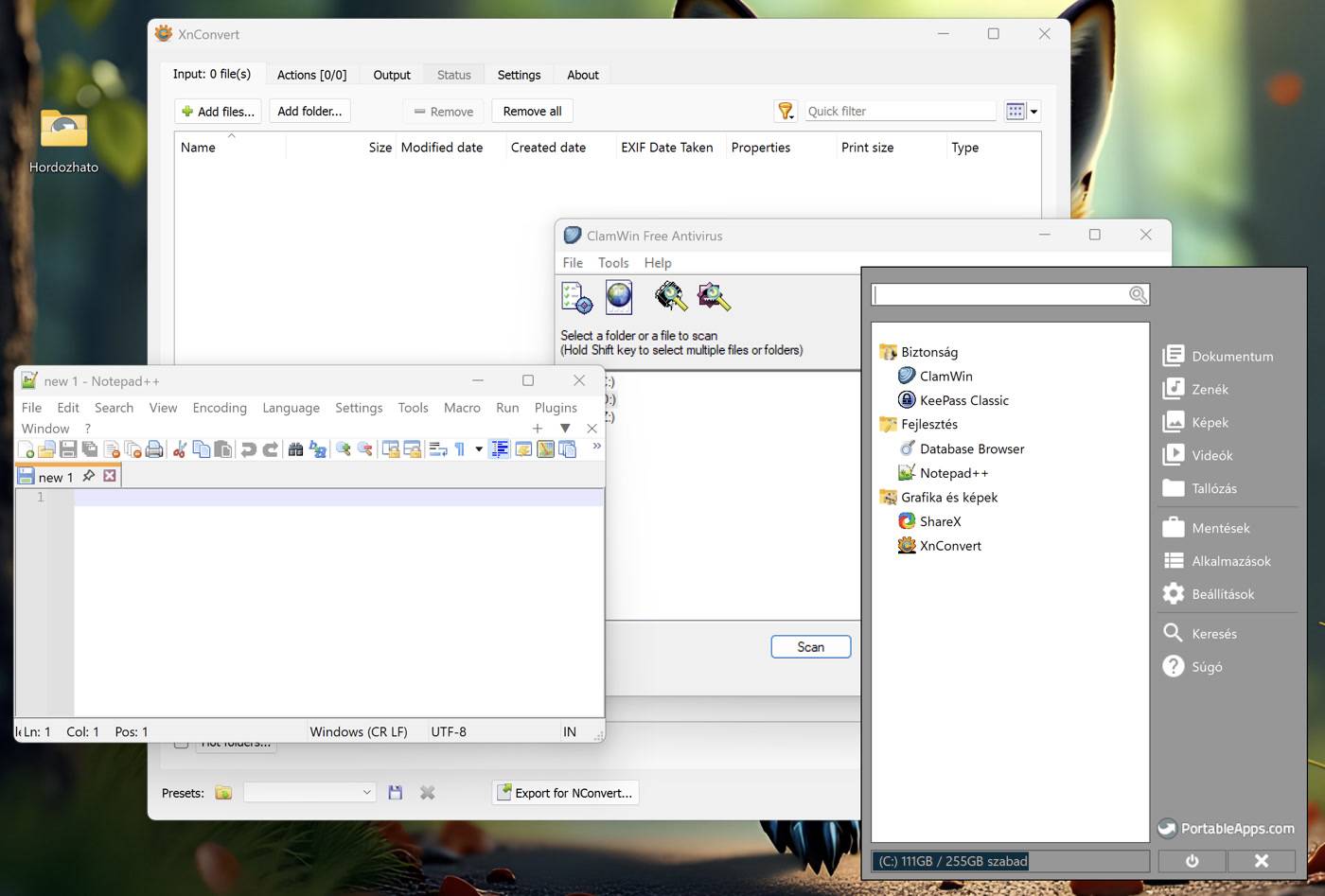Cut selection with the Notepad++ scissors icon
Image resolution: width=1325 pixels, height=896 pixels.
point(179,449)
